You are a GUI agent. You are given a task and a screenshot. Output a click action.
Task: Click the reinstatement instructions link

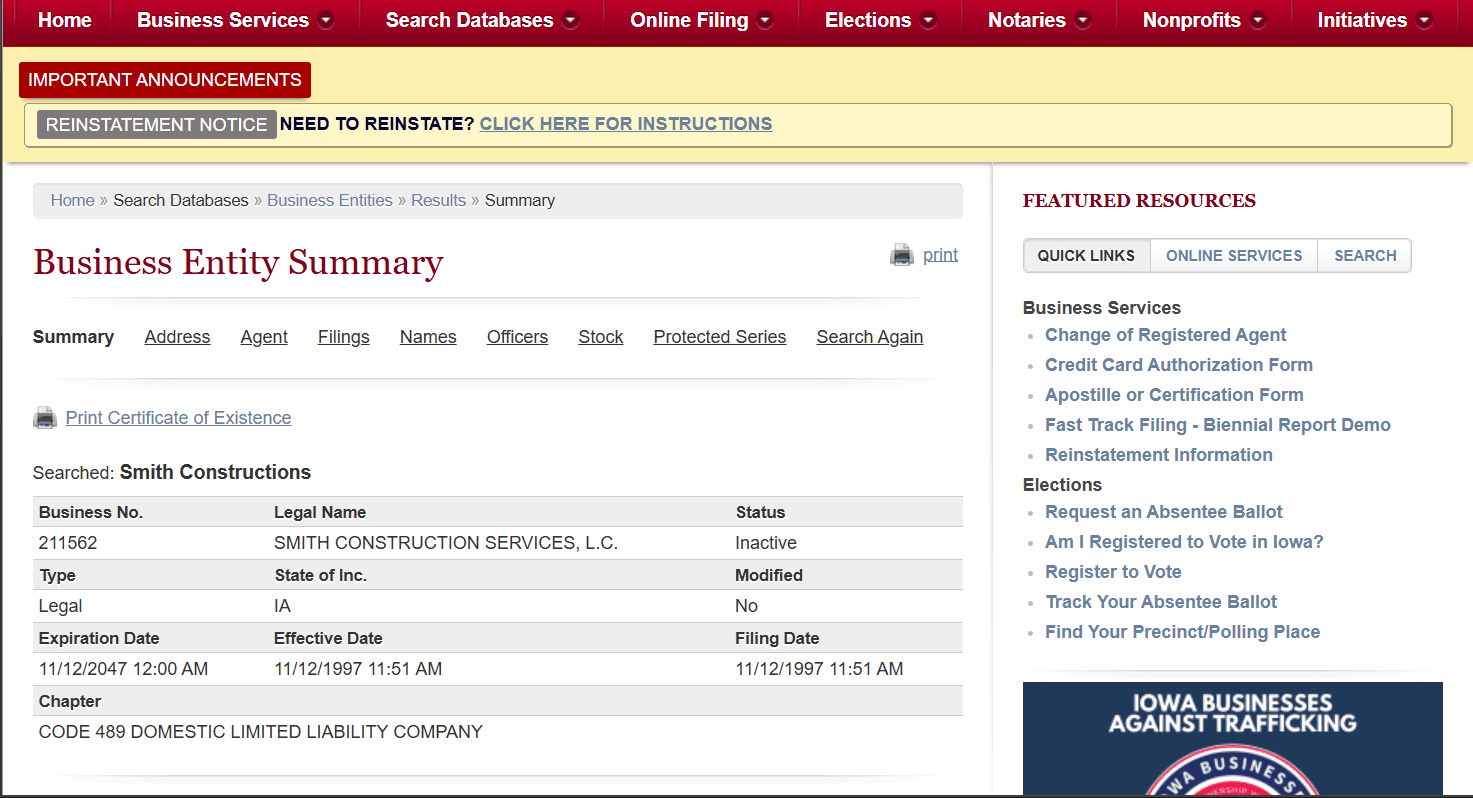tap(626, 124)
